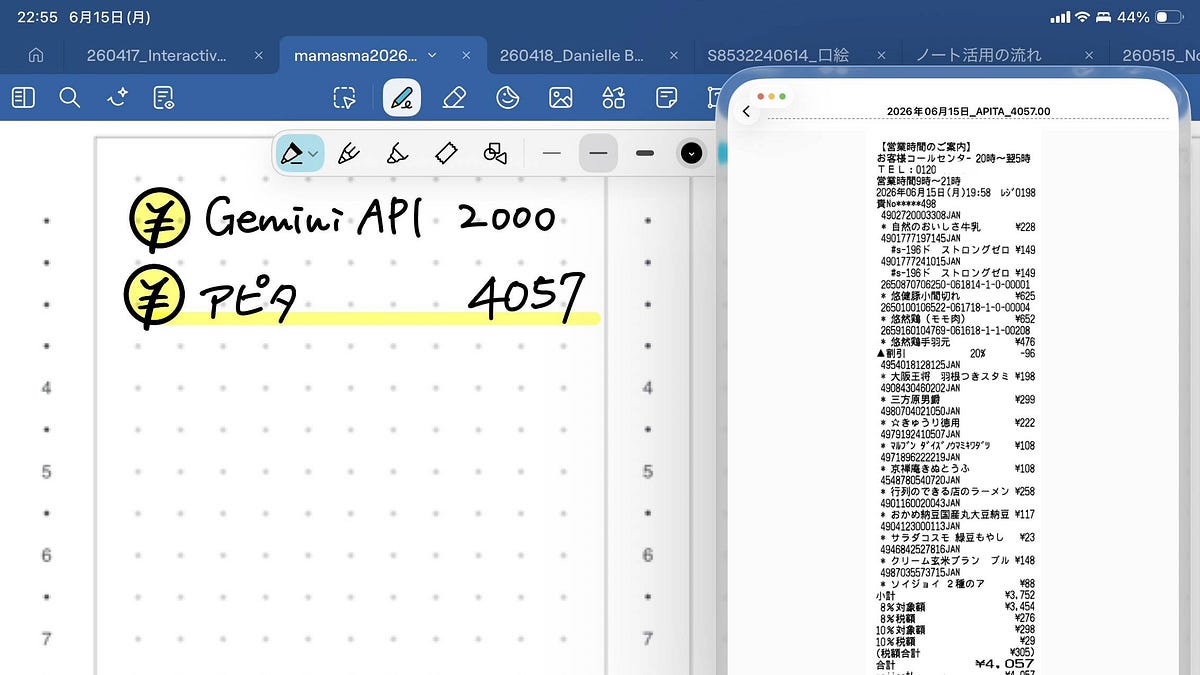Click the yen stamp beside アピタ
Screen dimensions: 1200x675
tap(154, 298)
